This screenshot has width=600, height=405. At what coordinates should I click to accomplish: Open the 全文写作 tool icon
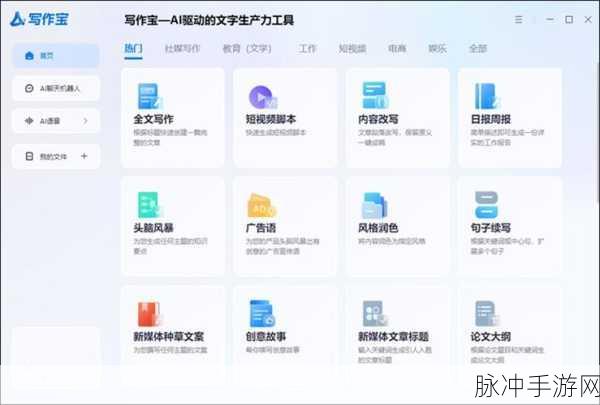pos(150,96)
